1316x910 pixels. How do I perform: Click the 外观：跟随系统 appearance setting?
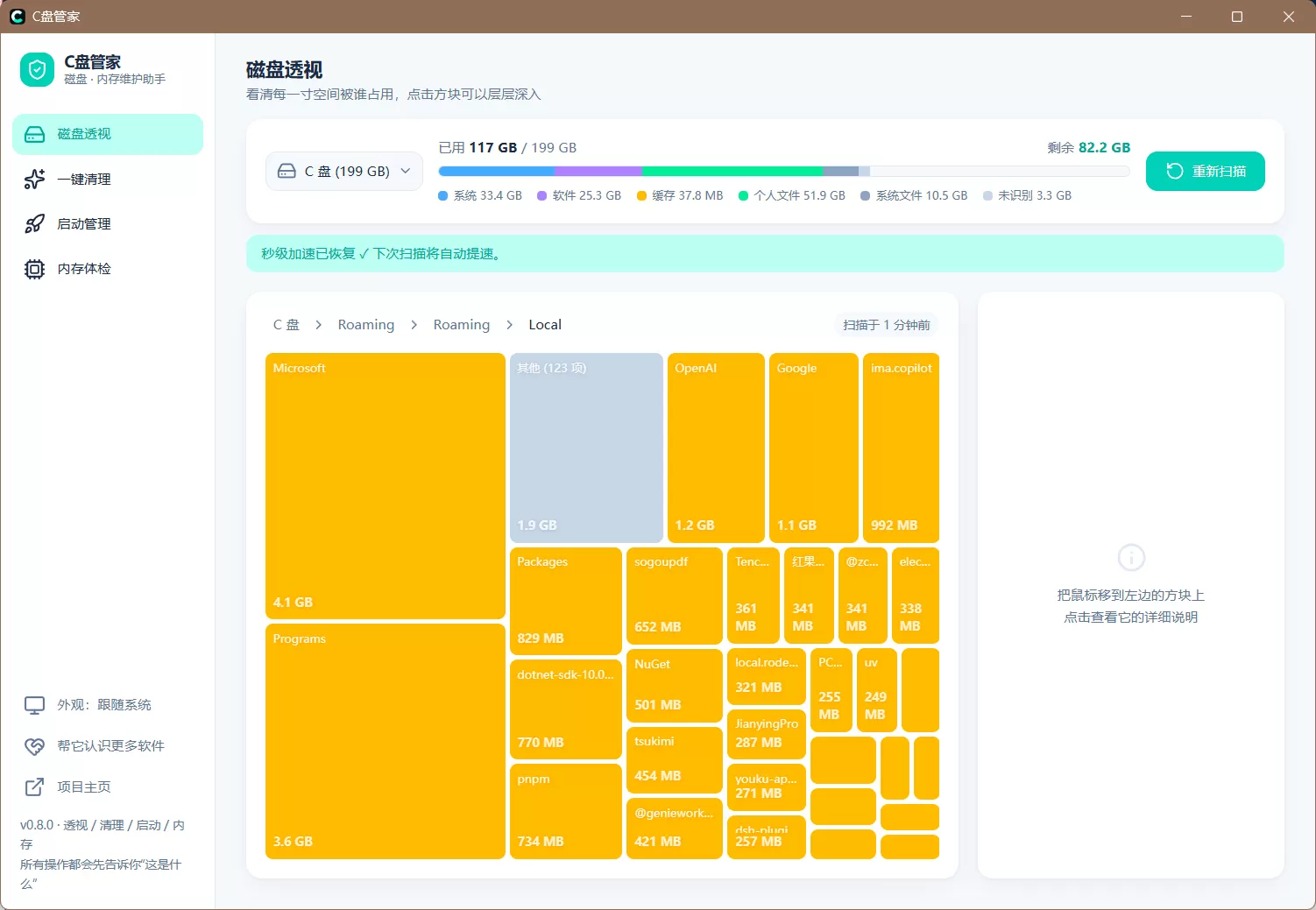(108, 705)
